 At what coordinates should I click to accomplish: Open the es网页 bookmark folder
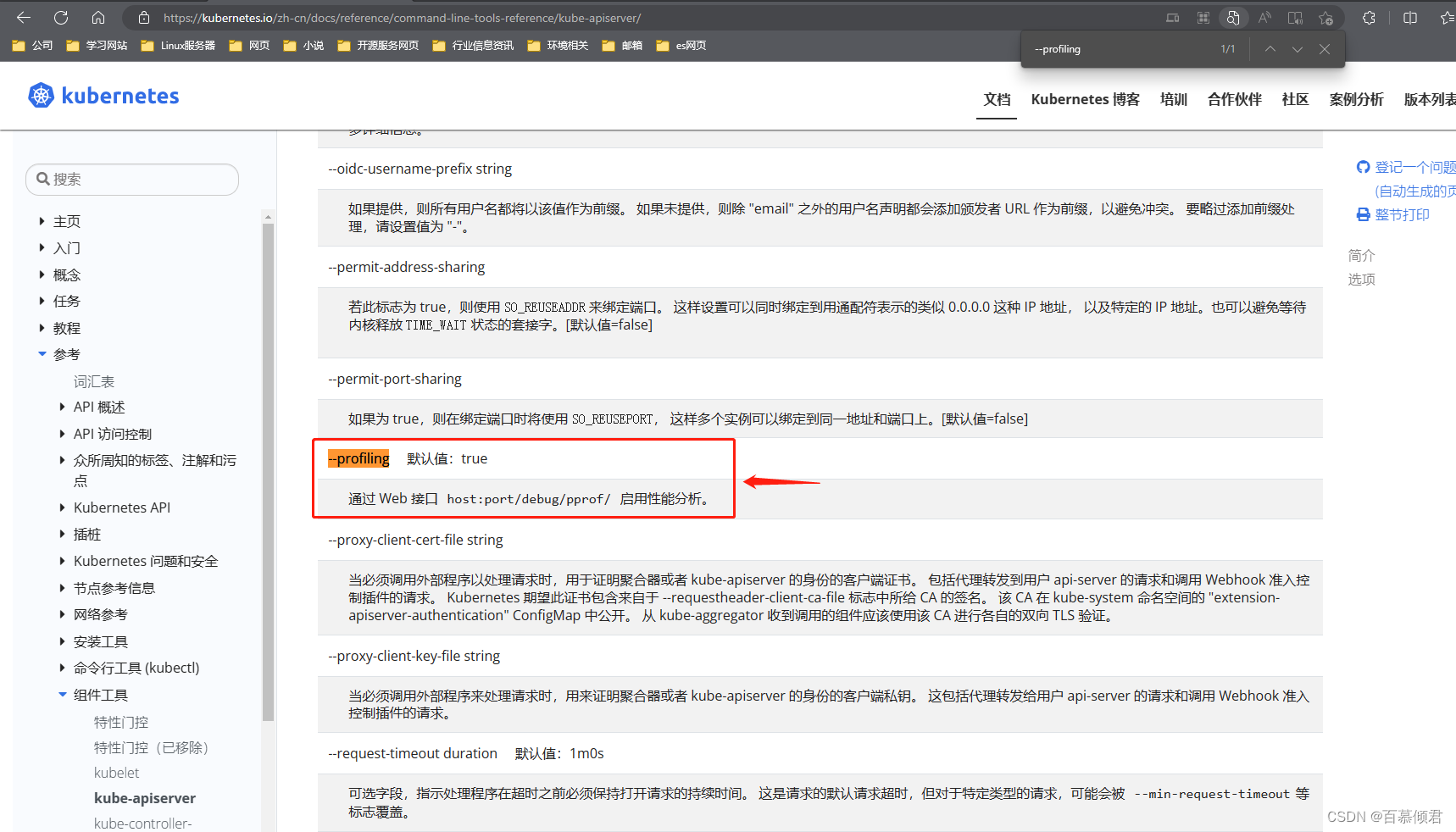coord(681,46)
